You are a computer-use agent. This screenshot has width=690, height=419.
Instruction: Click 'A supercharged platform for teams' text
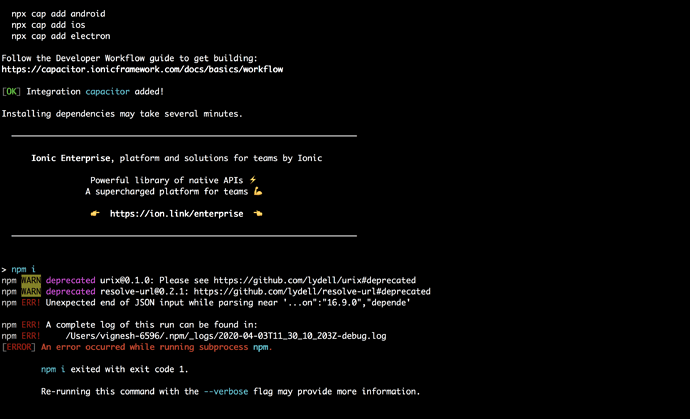167,191
